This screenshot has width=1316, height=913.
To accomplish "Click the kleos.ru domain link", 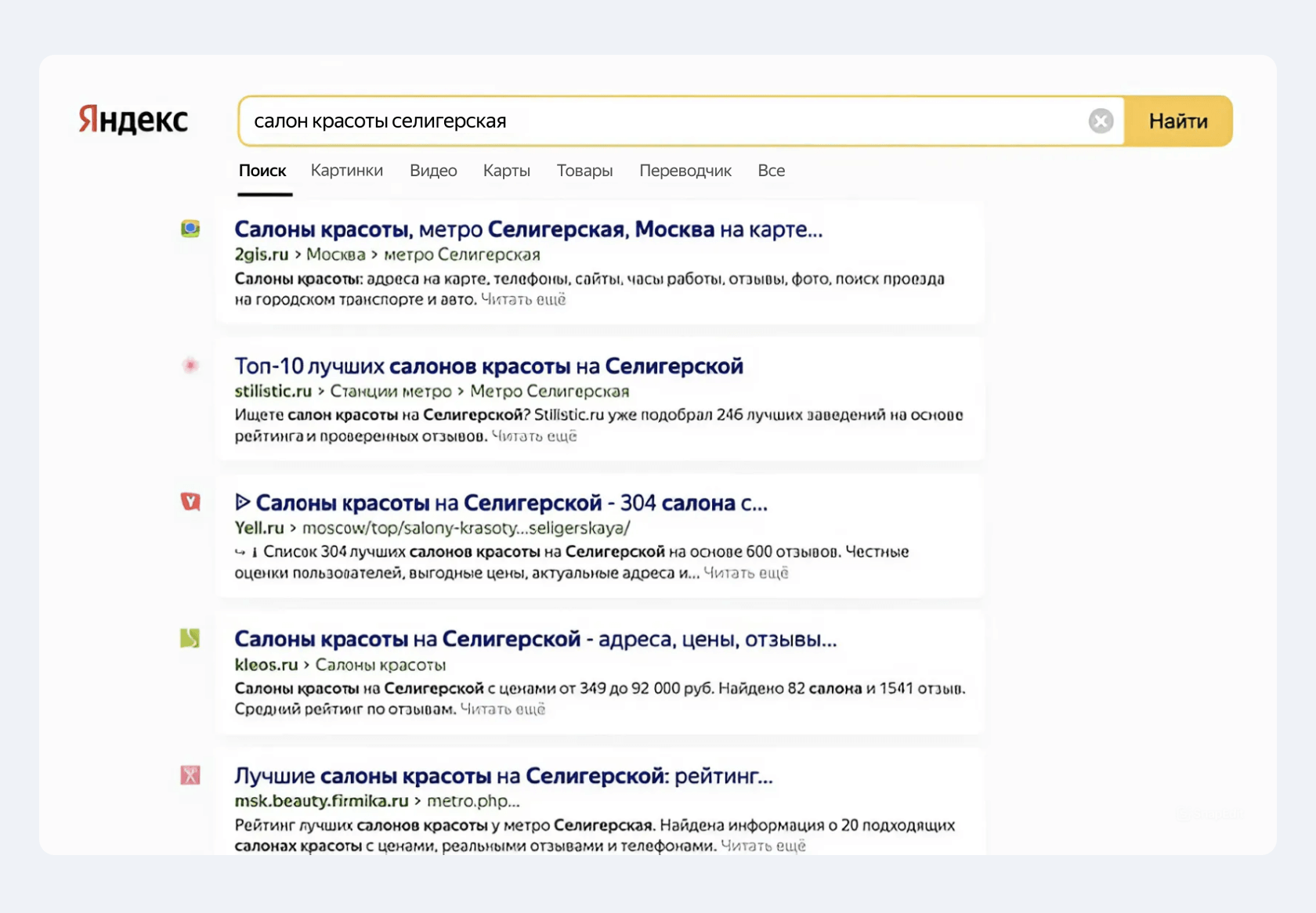I will click(266, 665).
